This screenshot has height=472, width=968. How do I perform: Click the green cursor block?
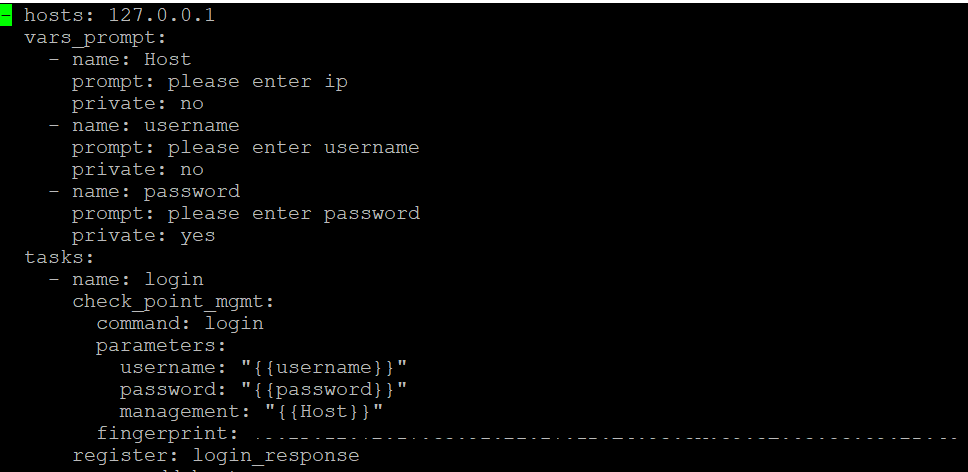coord(6,16)
